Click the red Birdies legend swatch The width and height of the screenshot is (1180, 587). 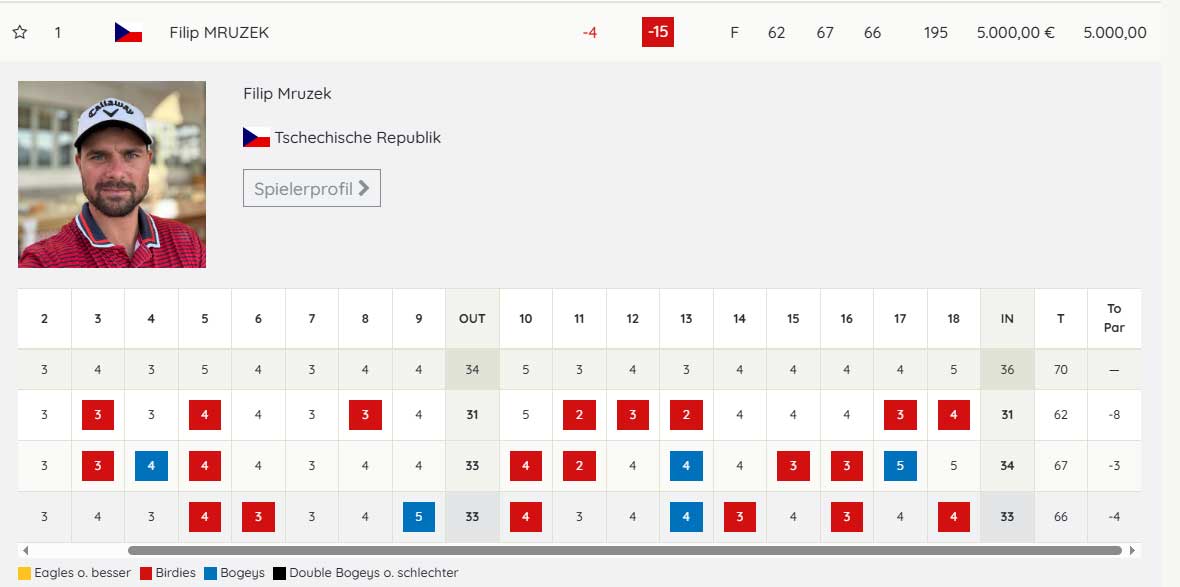(146, 573)
